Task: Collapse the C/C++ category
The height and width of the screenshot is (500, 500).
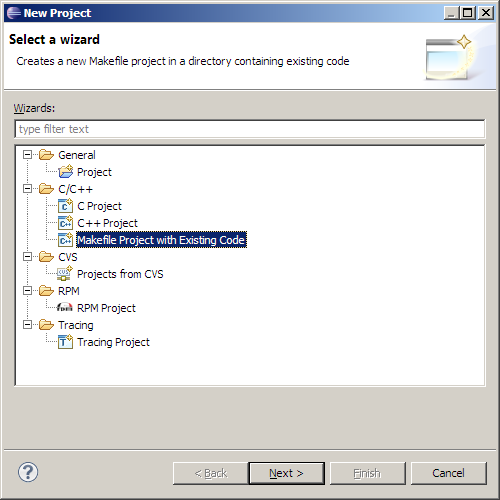Action: coord(27,189)
